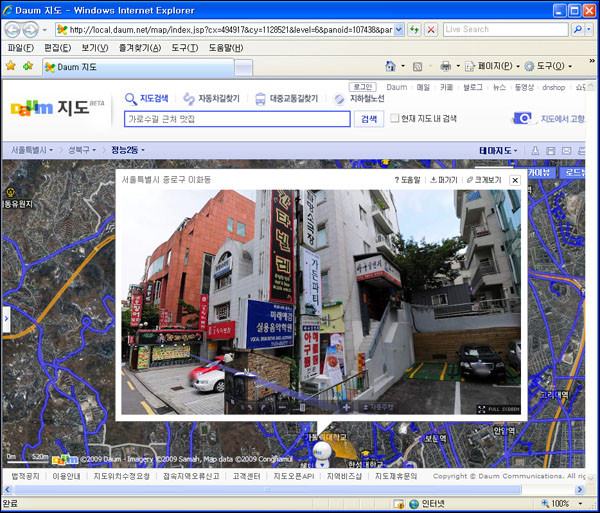This screenshot has height=513, width=600.
Task: Click the RSS feeds toolbar icon
Action: [417, 67]
